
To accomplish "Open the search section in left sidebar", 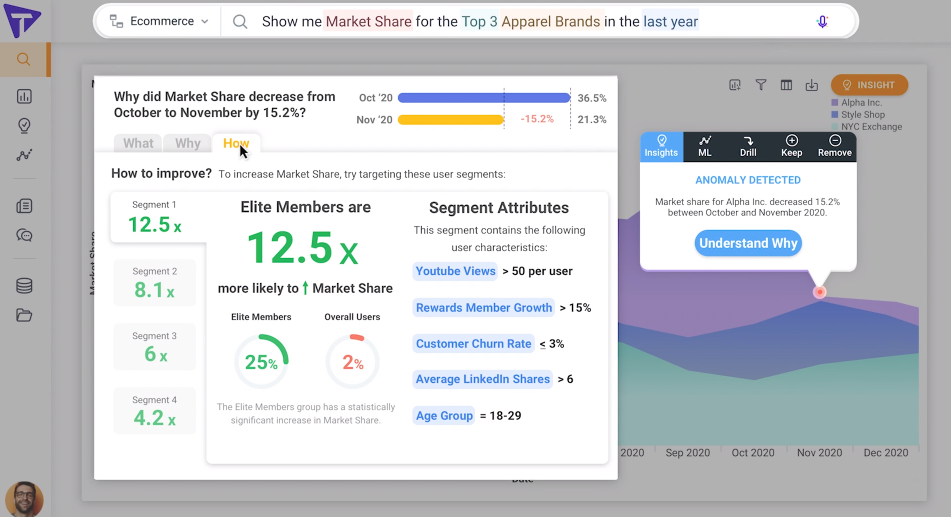I will [x=24, y=59].
